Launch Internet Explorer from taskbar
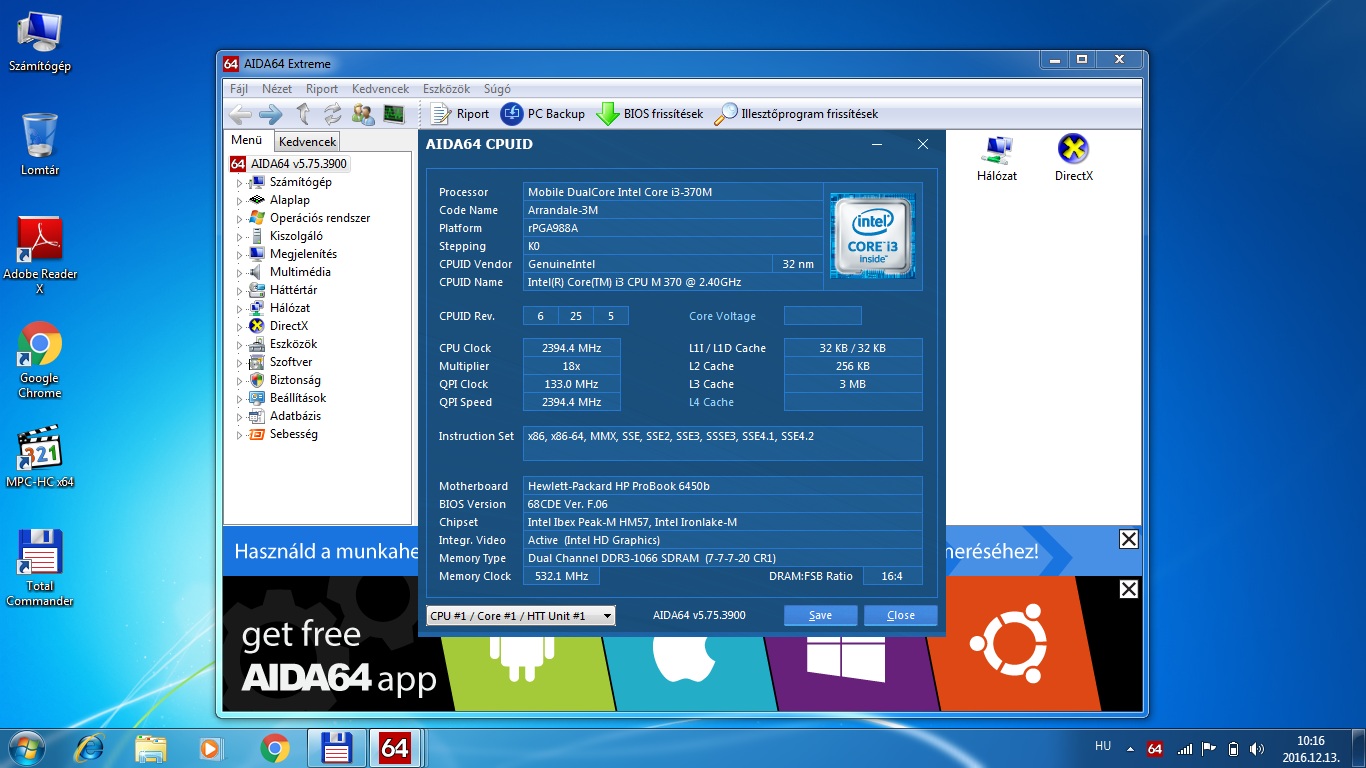The image size is (1366, 768). point(90,747)
